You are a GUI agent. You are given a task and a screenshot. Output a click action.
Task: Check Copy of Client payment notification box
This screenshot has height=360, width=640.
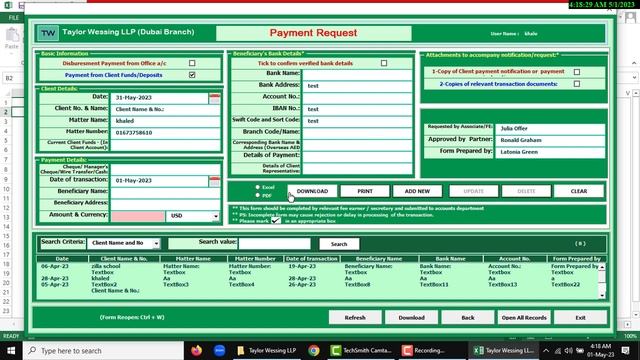click(577, 72)
